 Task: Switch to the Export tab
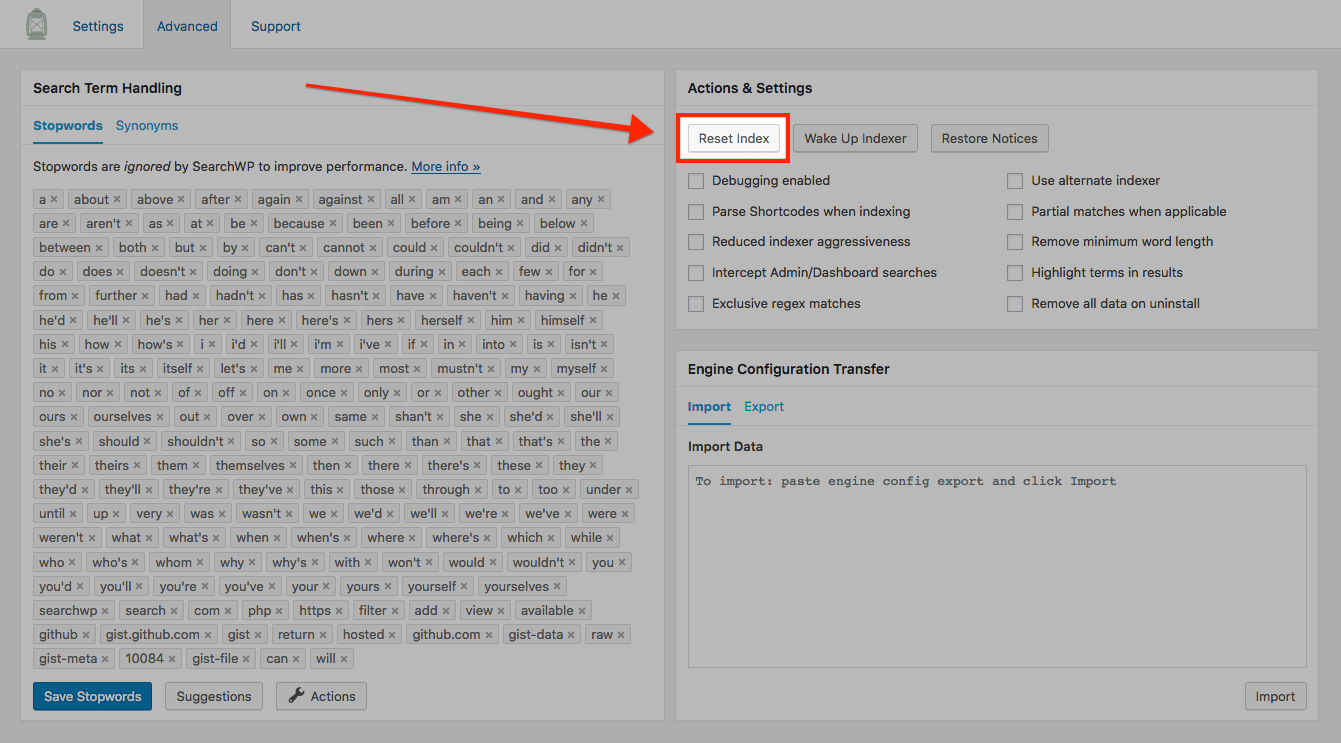pos(763,407)
